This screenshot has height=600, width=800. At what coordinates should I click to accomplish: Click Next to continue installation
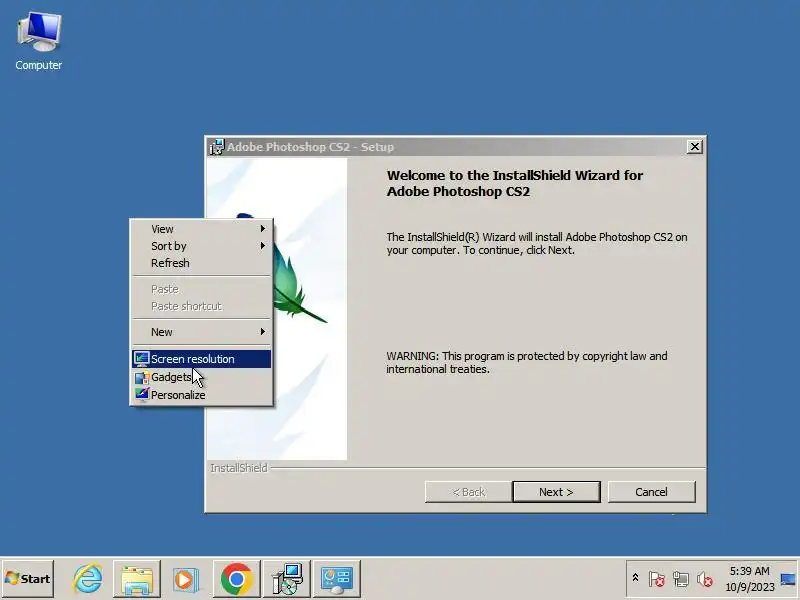[x=556, y=492]
